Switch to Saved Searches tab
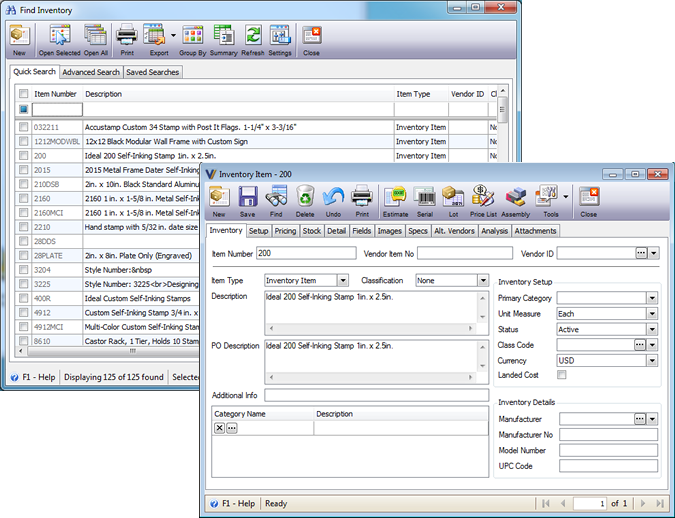 click(152, 72)
